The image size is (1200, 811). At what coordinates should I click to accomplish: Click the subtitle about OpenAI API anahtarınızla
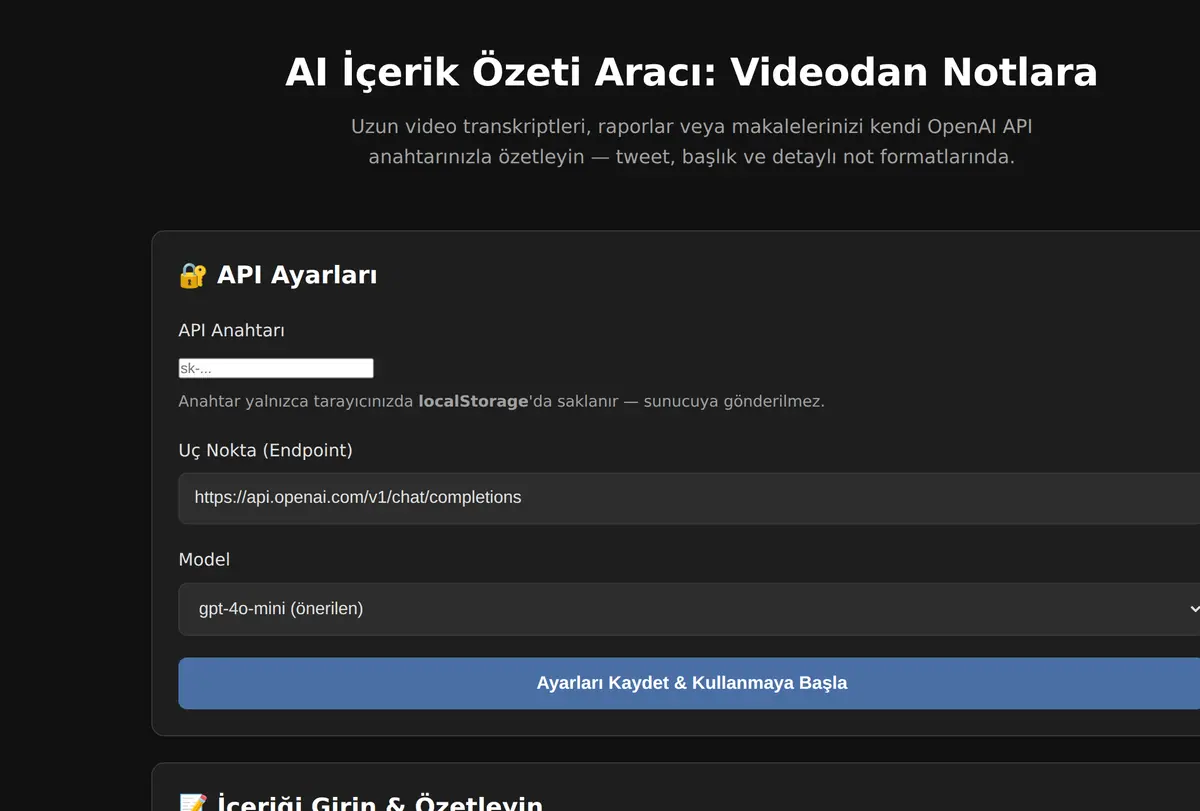point(691,142)
